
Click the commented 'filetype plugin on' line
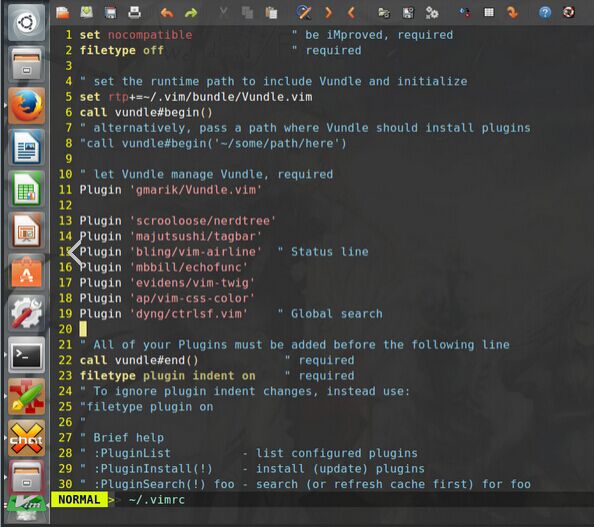(146, 407)
